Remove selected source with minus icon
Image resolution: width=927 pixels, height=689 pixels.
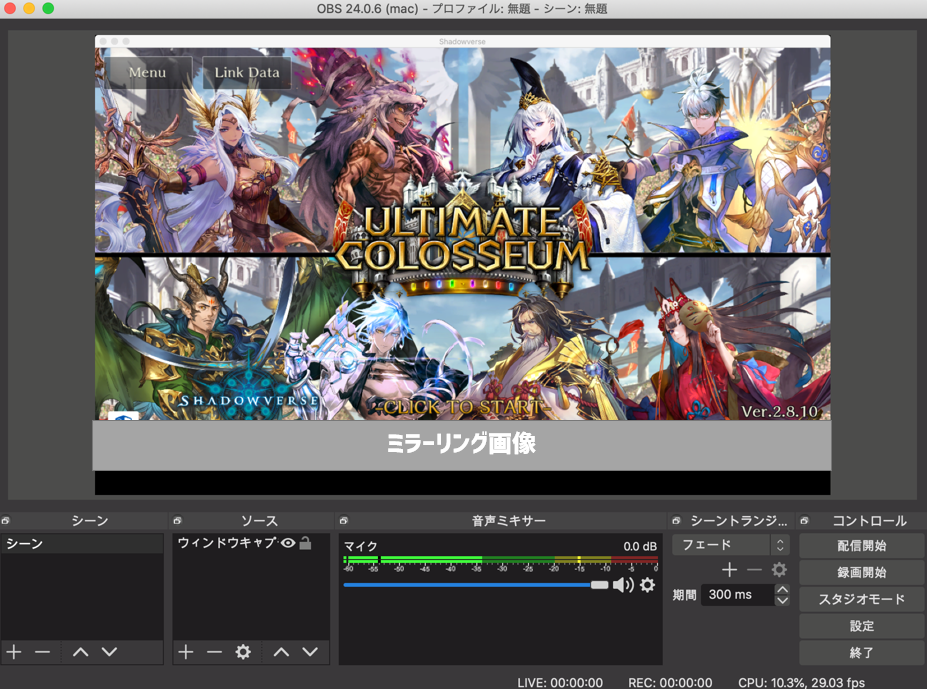pyautogui.click(x=215, y=652)
